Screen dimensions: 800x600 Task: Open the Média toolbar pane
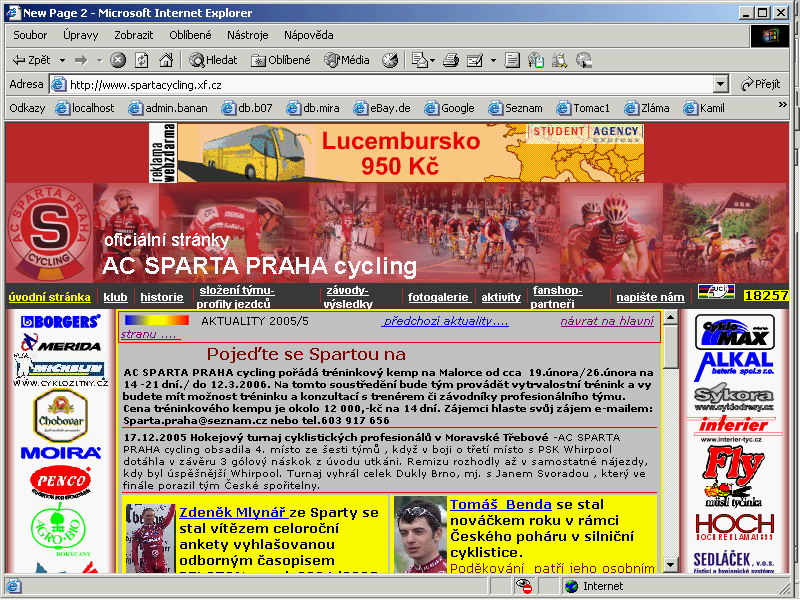(x=347, y=60)
